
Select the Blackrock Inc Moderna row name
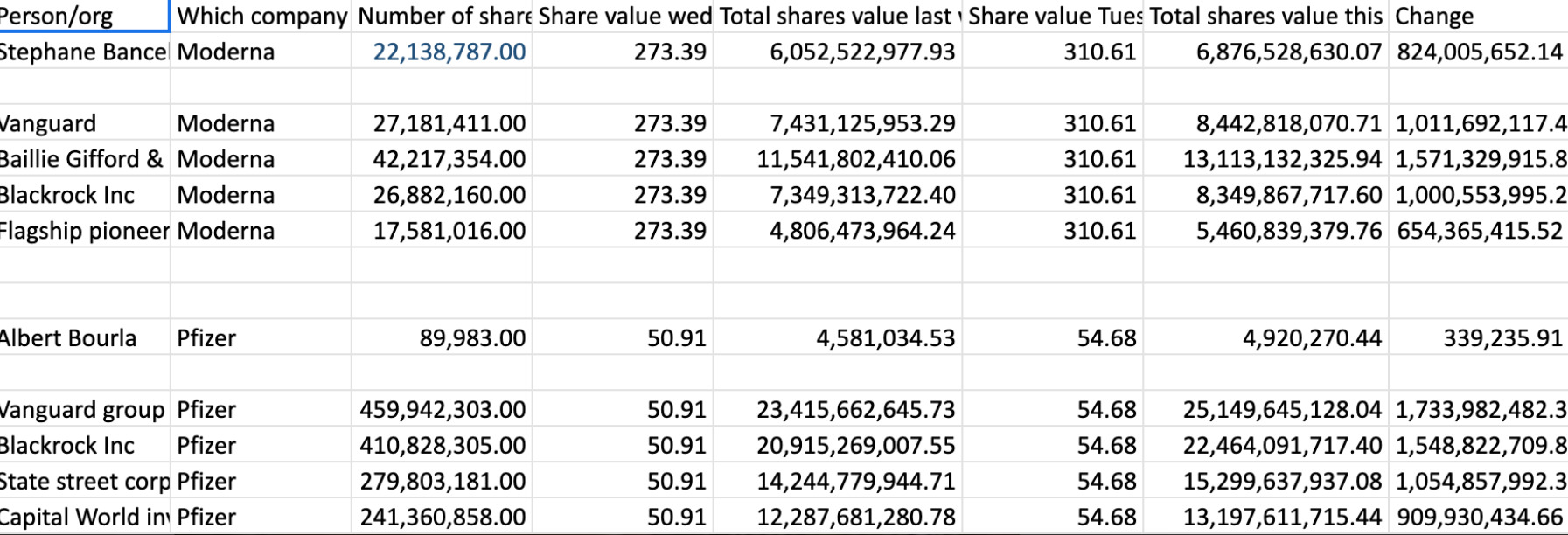point(85,195)
